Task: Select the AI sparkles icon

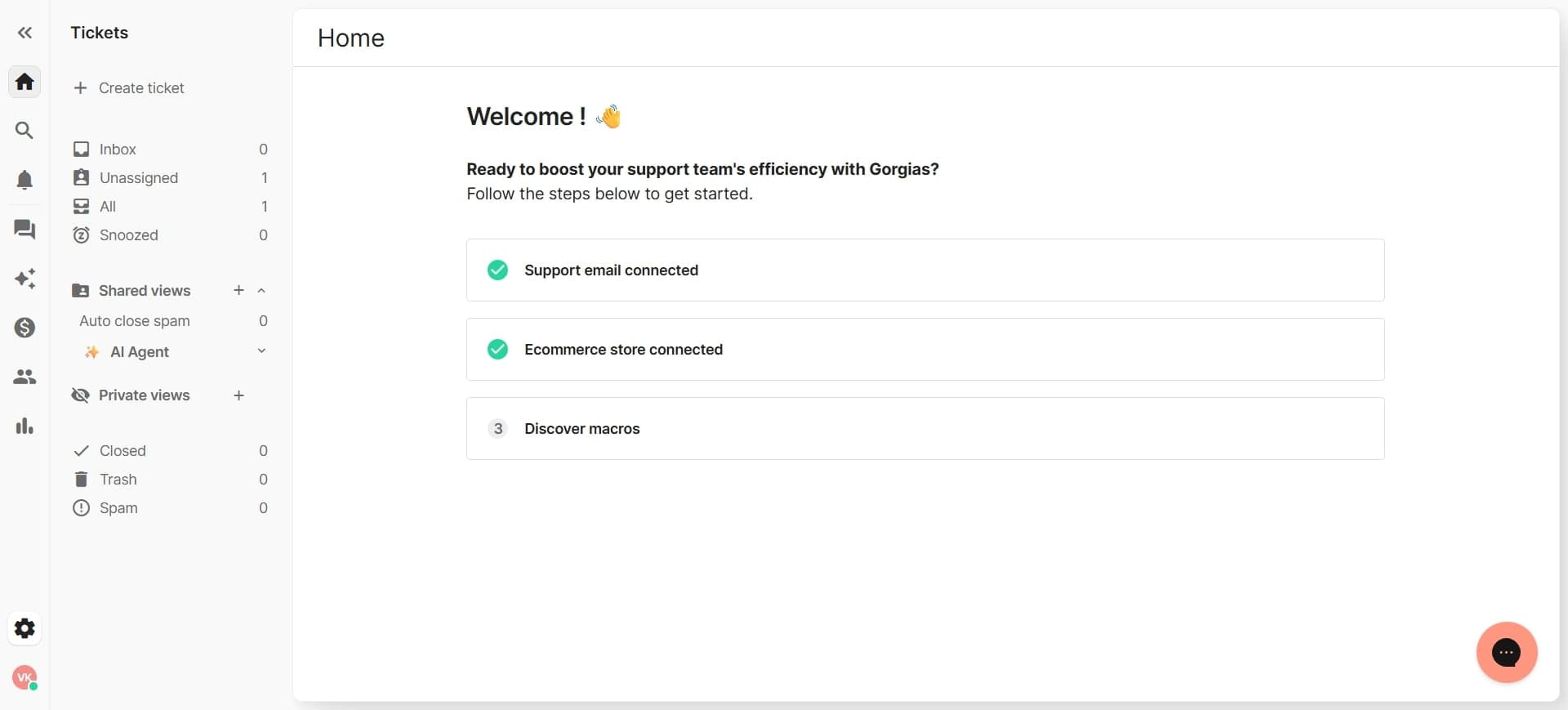Action: 24,279
